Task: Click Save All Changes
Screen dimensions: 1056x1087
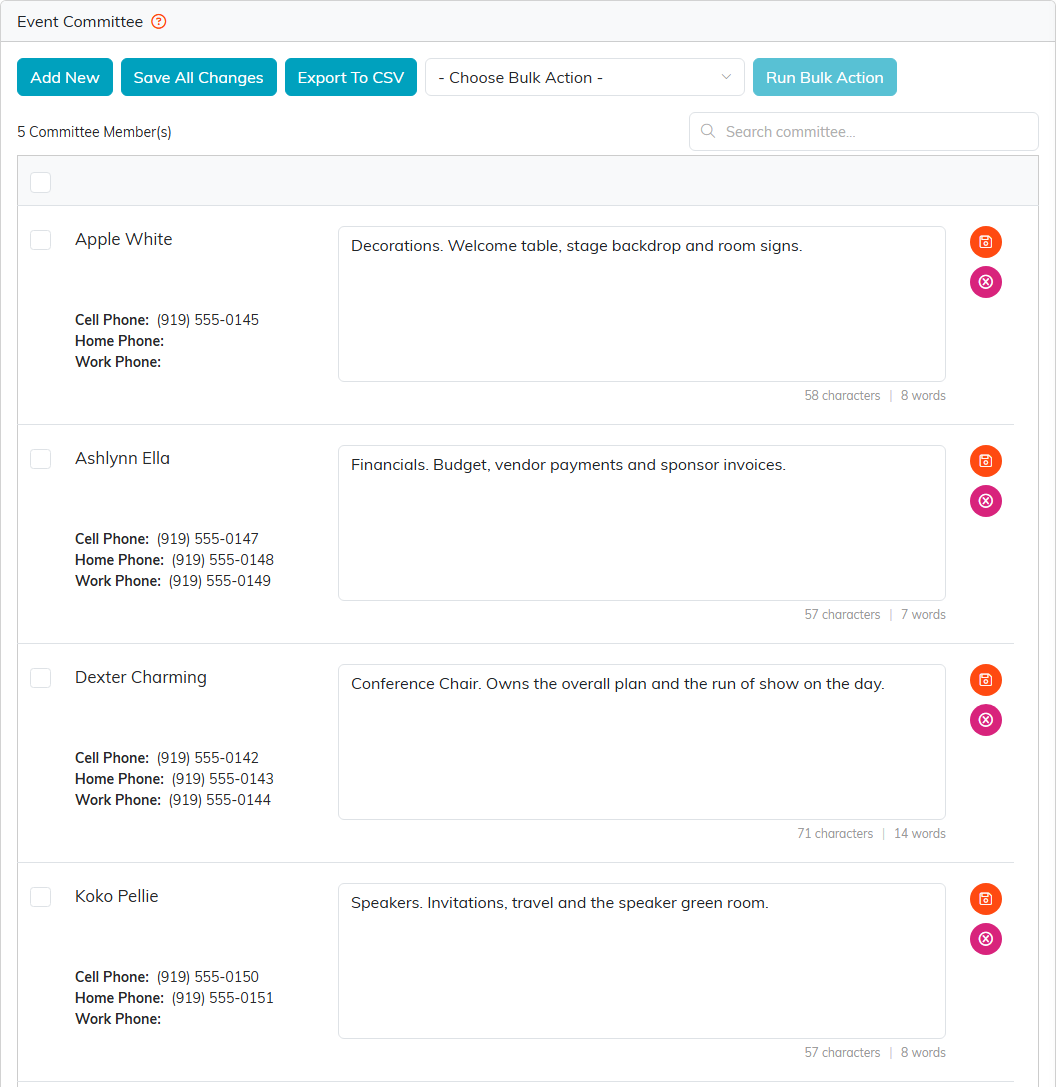Action: click(x=198, y=77)
